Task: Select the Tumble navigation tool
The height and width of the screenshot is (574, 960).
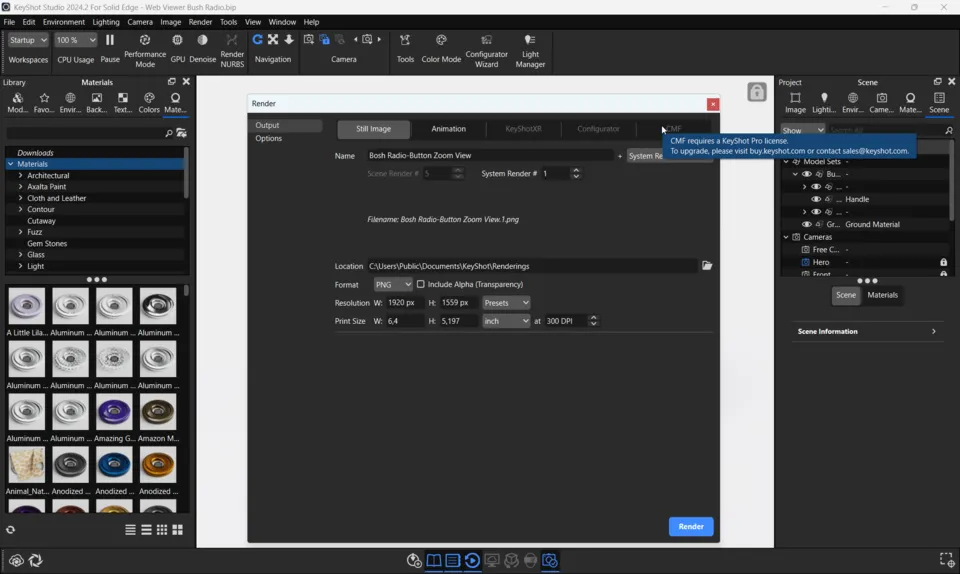Action: click(258, 40)
